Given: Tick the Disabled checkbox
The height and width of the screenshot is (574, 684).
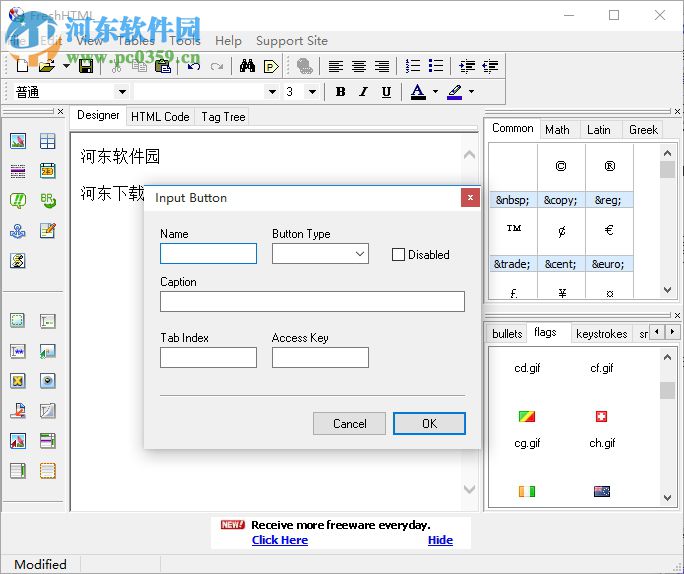Looking at the screenshot, I should (x=398, y=255).
